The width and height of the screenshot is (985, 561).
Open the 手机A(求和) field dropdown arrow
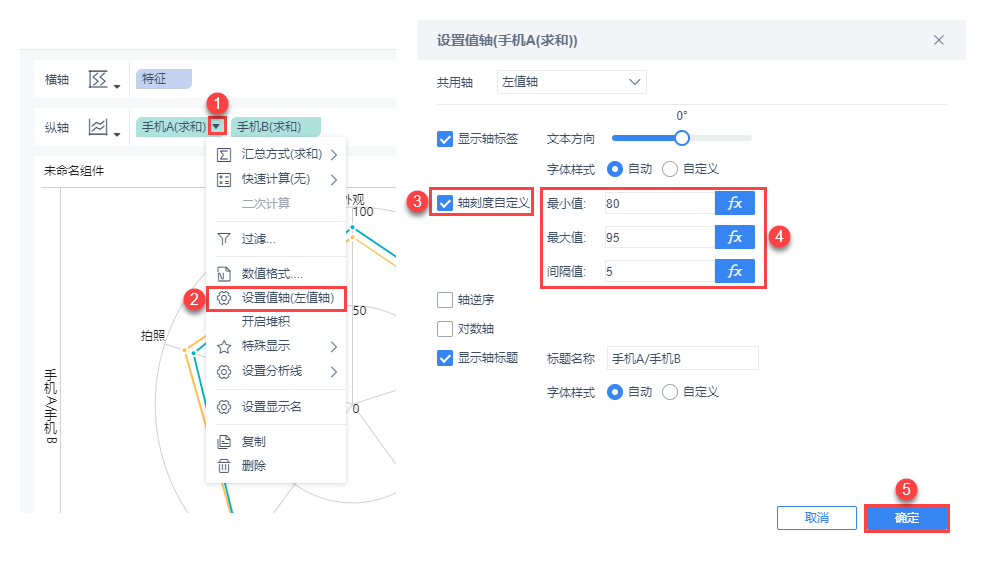pyautogui.click(x=216, y=127)
